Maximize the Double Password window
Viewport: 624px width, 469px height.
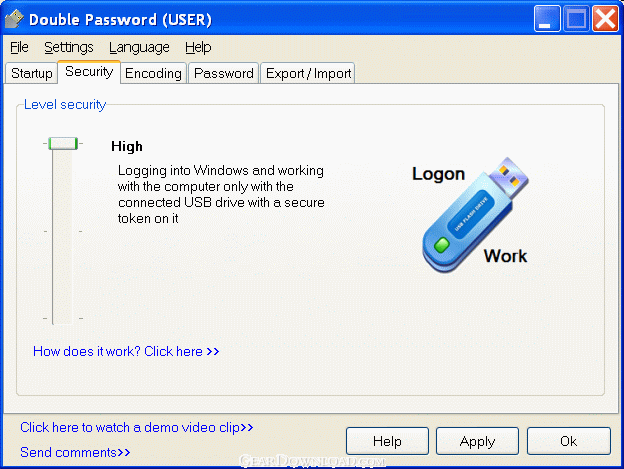576,18
